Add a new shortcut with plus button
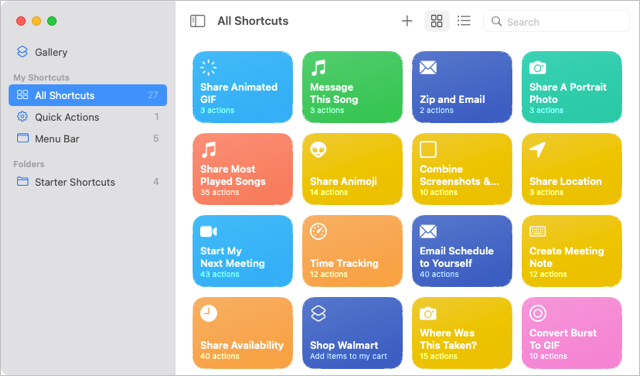This screenshot has width=640, height=376. pyautogui.click(x=407, y=21)
